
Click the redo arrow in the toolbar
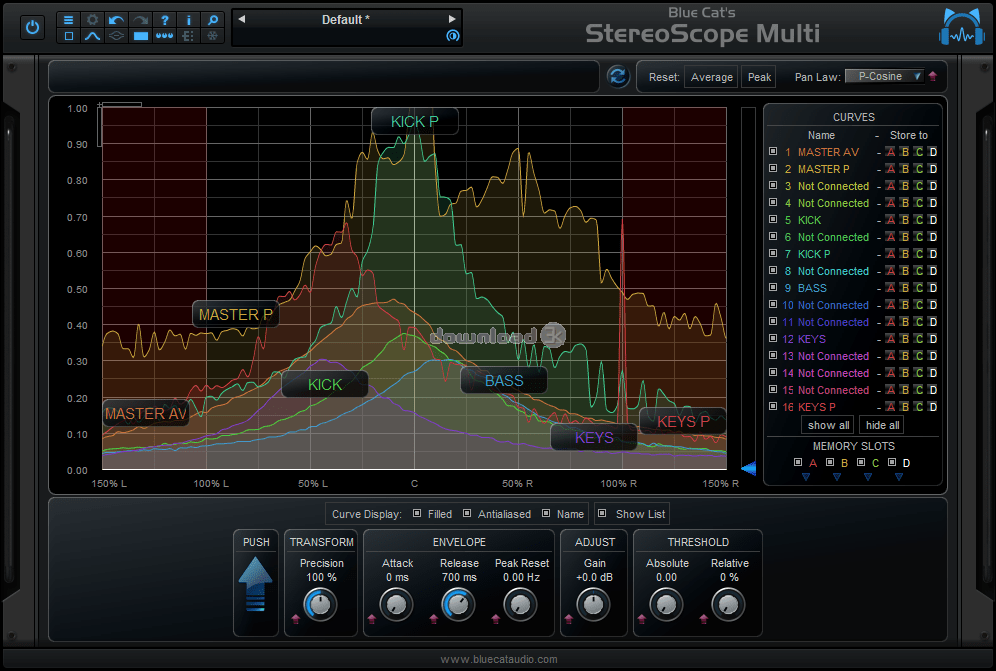coord(140,20)
